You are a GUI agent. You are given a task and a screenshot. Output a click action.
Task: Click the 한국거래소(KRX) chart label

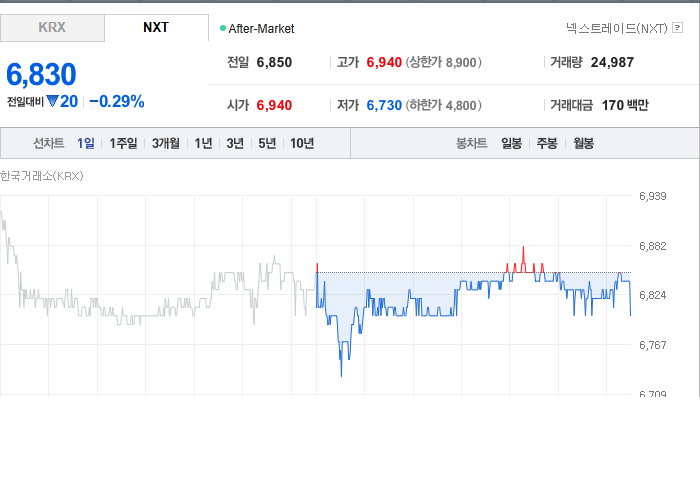[x=42, y=176]
